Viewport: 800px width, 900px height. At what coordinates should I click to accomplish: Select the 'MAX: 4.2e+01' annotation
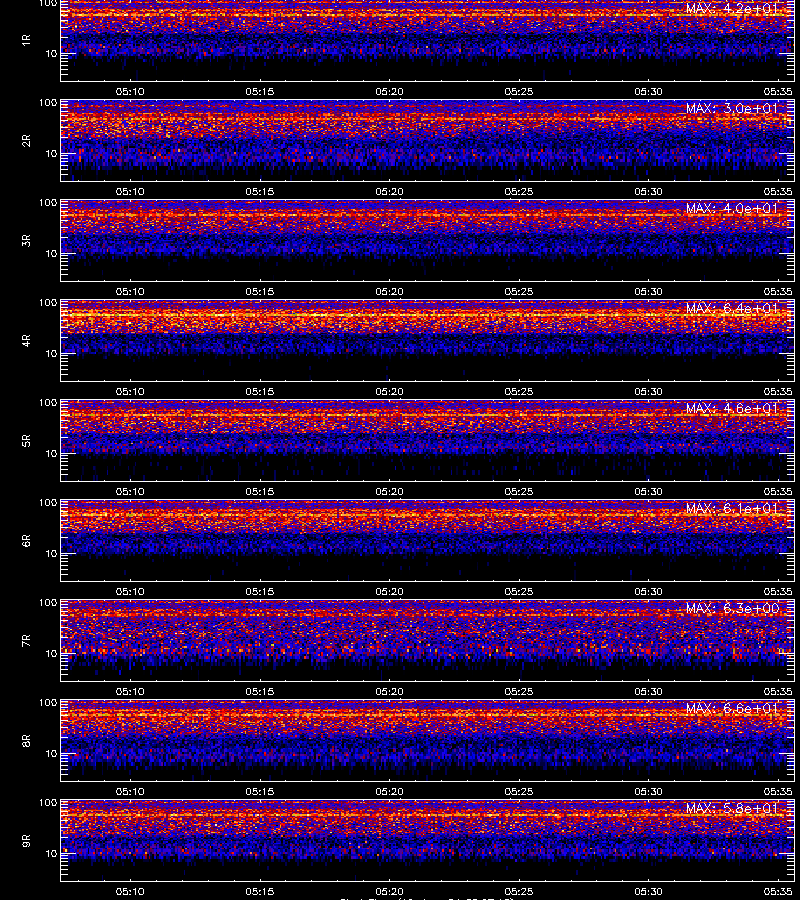point(732,9)
